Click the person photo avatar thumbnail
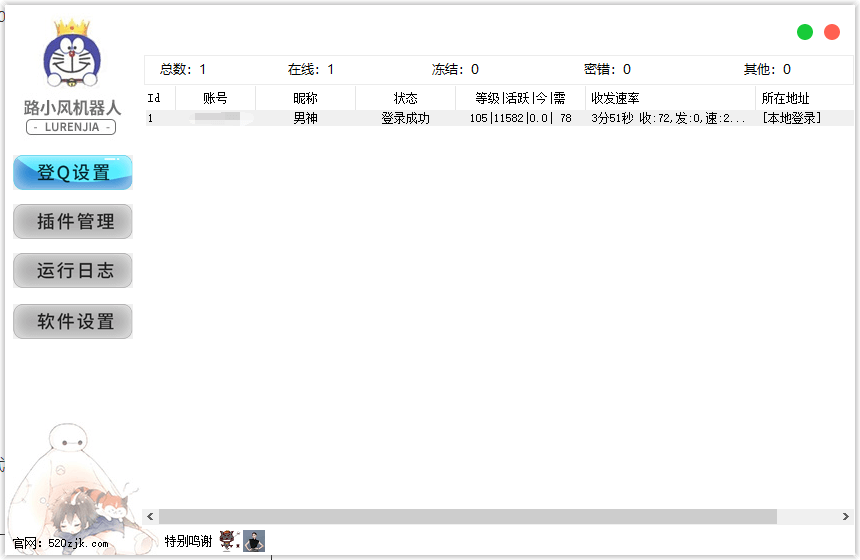Screen dimensions: 860x560 [x=254, y=541]
